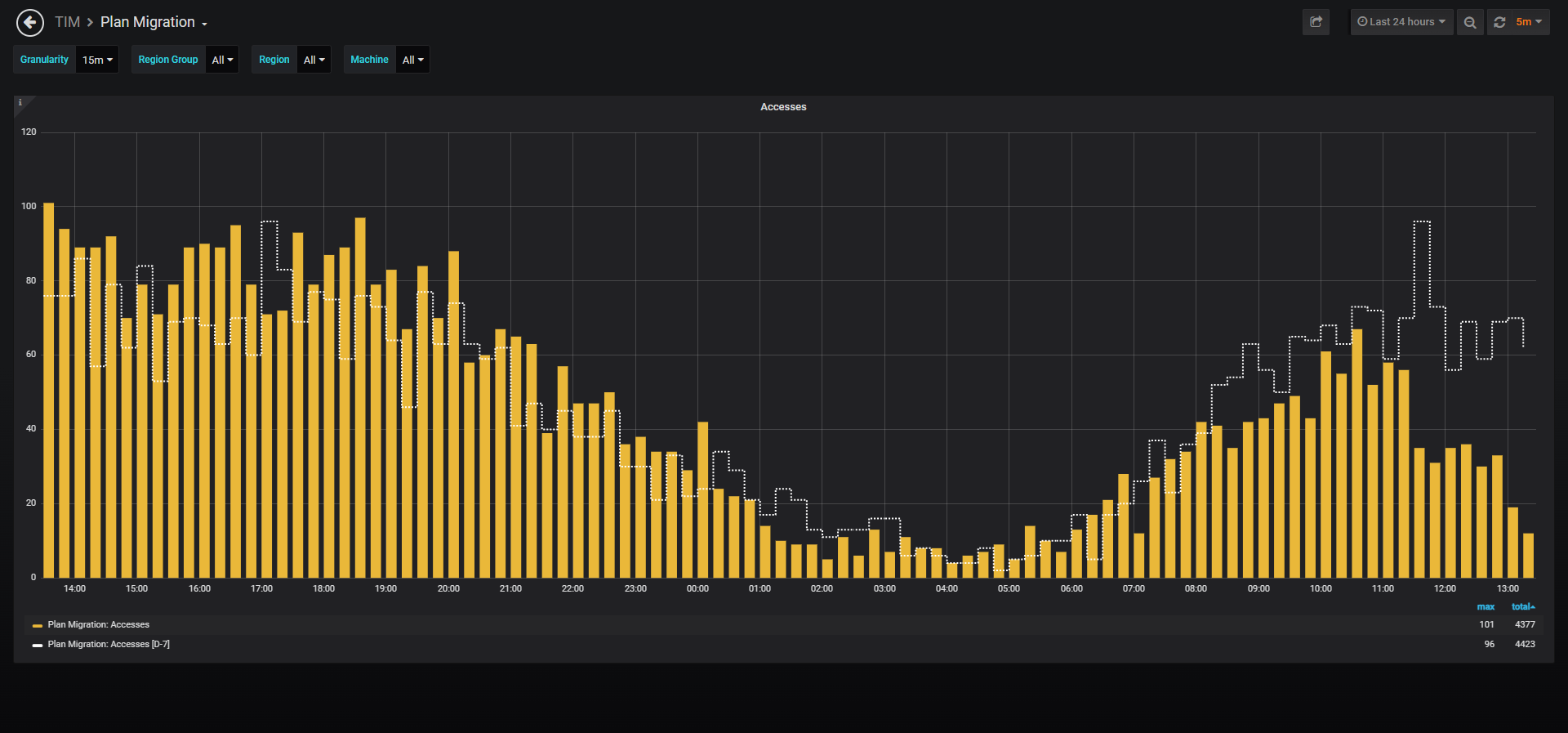1568x733 pixels.
Task: Open the Region Group All dropdown
Action: [x=222, y=60]
